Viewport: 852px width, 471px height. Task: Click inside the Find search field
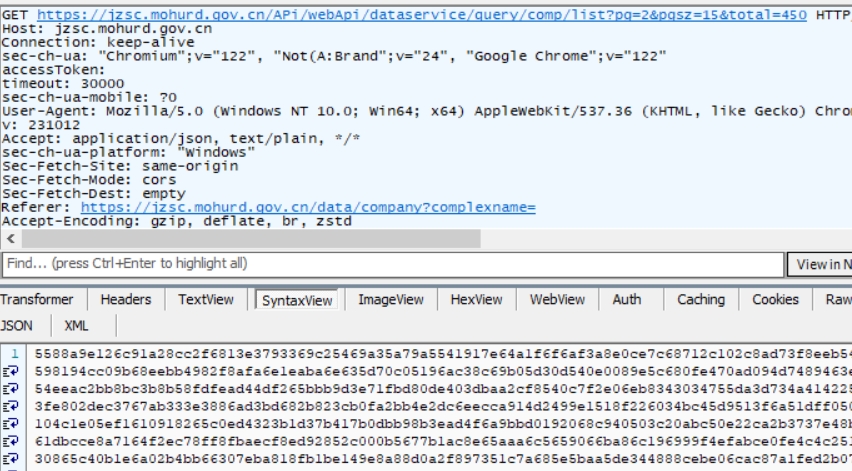click(x=392, y=264)
